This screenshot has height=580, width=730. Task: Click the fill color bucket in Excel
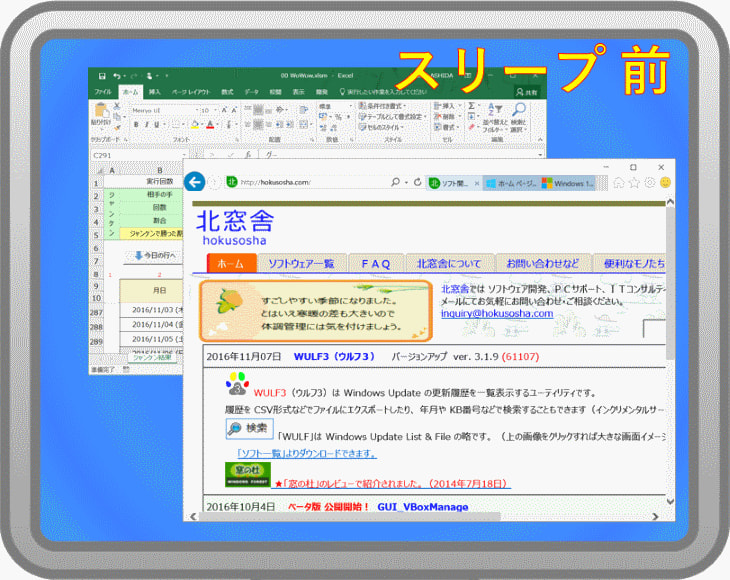195,124
